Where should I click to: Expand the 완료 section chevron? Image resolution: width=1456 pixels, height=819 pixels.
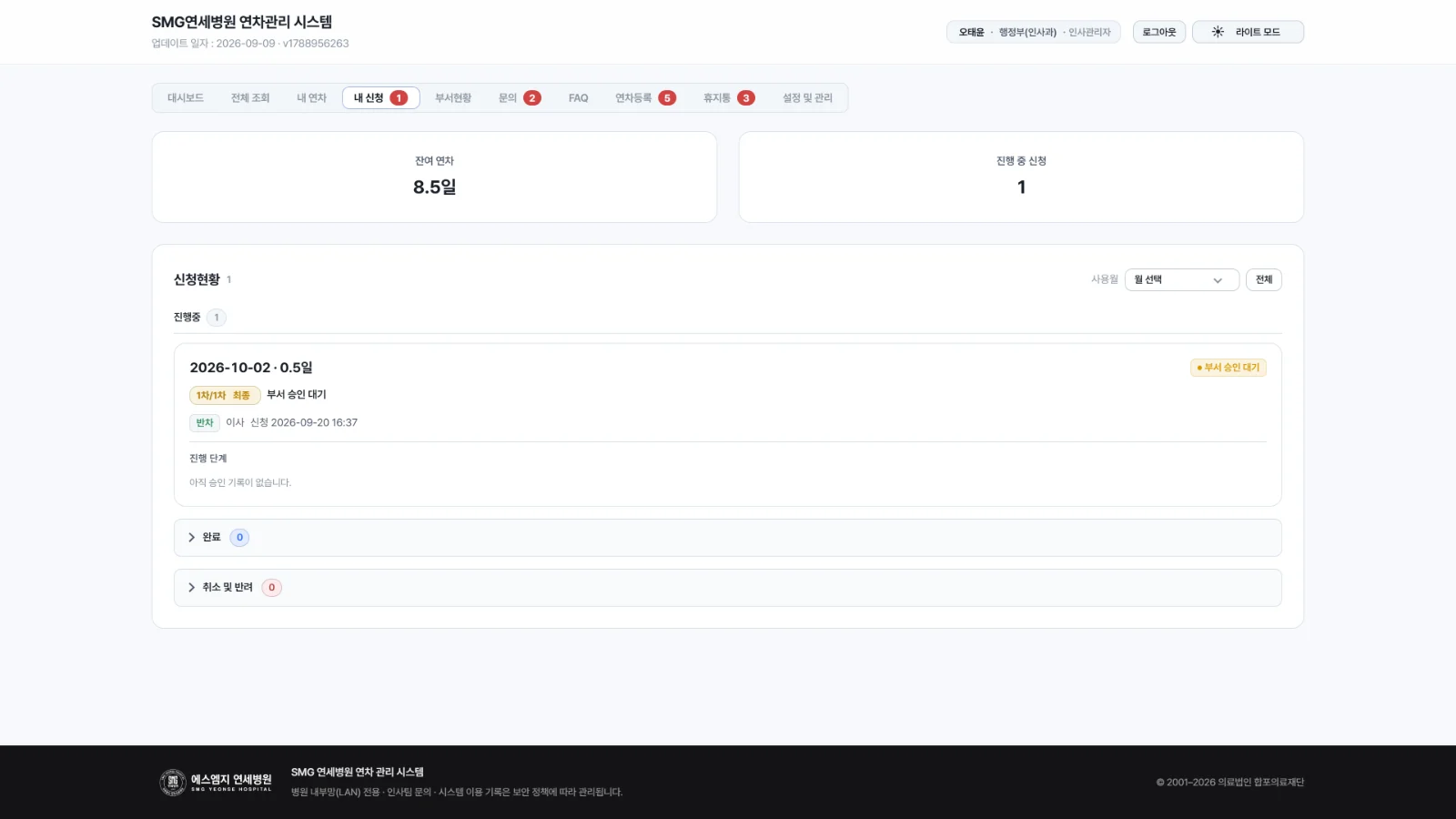[192, 538]
